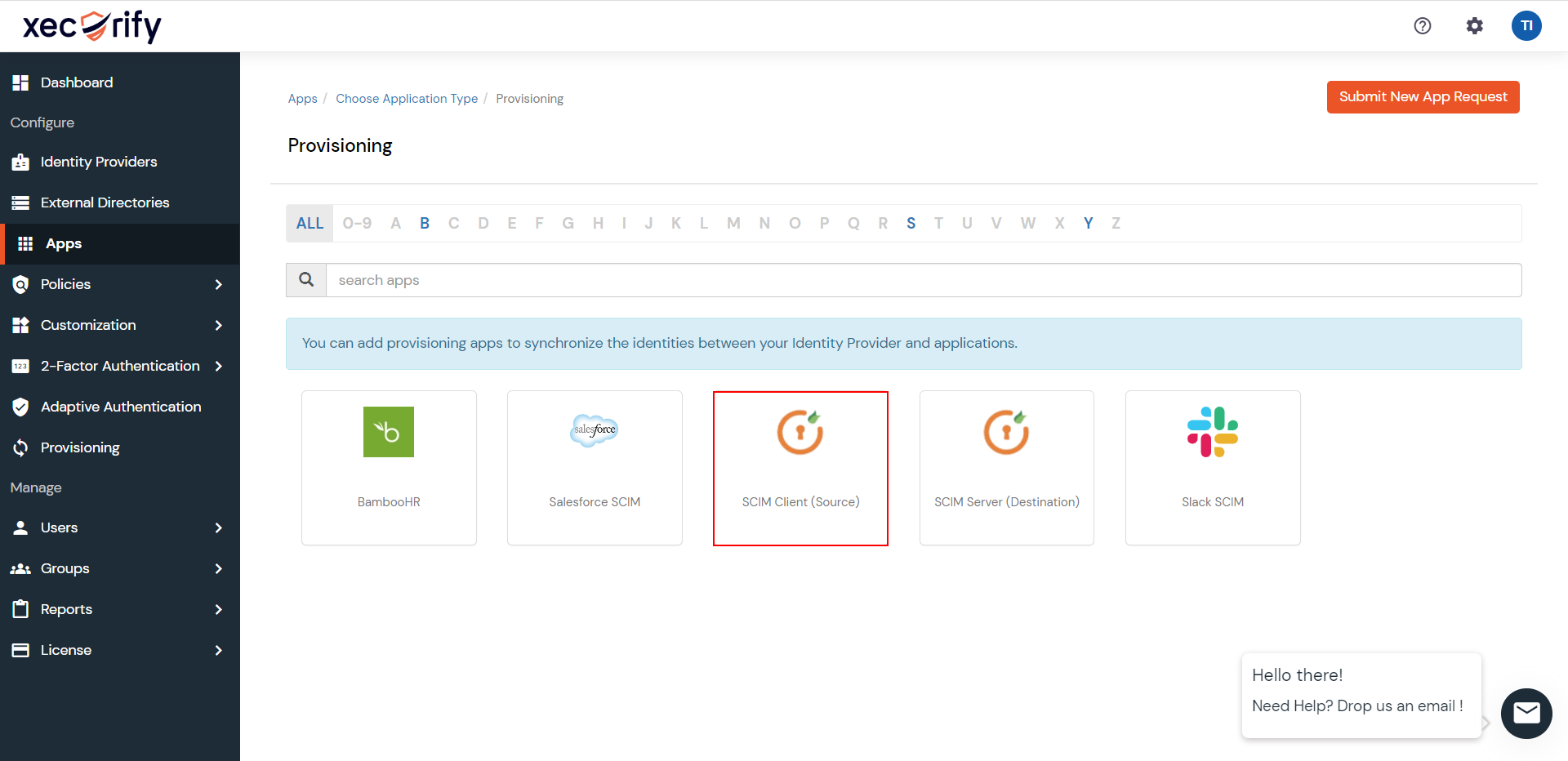
Task: Select Identity Providers in the sidebar
Action: click(x=99, y=162)
